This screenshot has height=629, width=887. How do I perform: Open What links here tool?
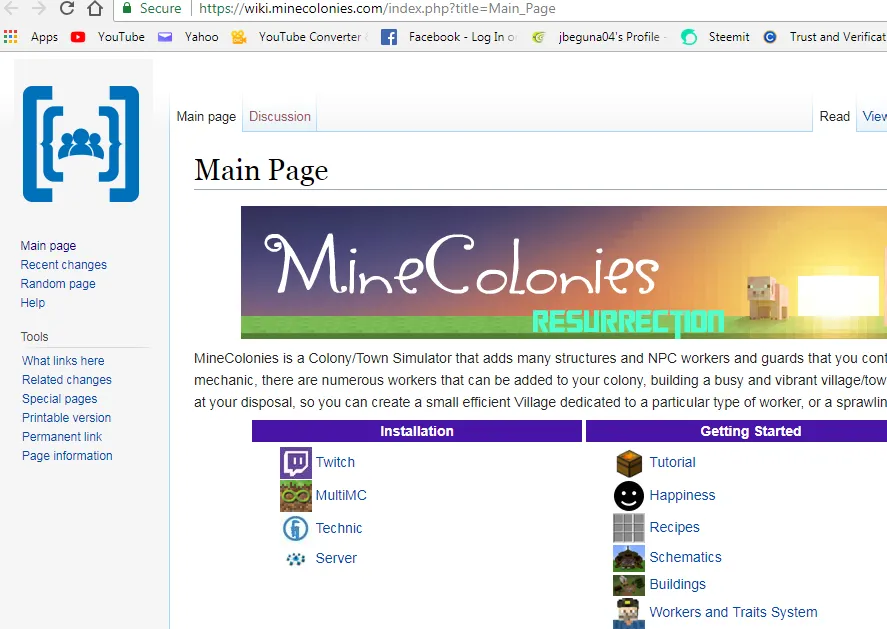pyautogui.click(x=63, y=361)
